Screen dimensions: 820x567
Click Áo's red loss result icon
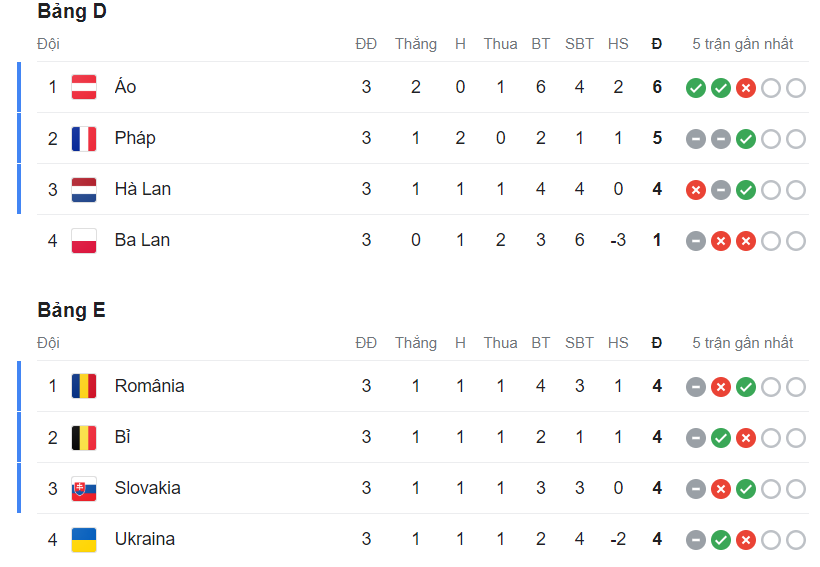[746, 88]
